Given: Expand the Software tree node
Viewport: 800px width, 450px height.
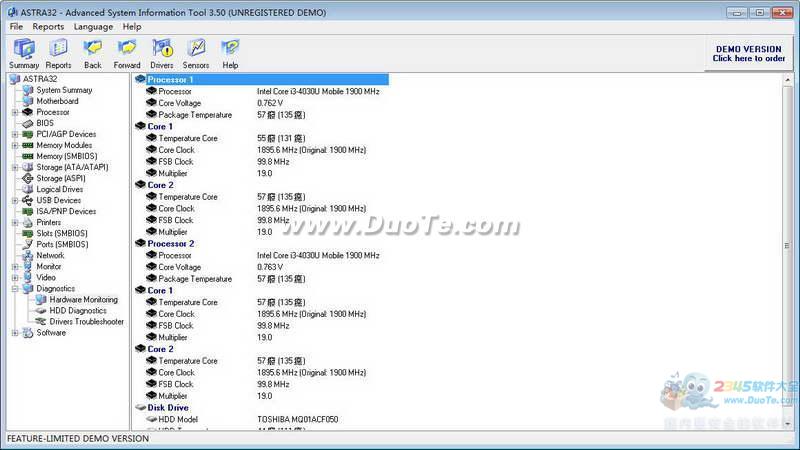Looking at the screenshot, I should (x=15, y=333).
